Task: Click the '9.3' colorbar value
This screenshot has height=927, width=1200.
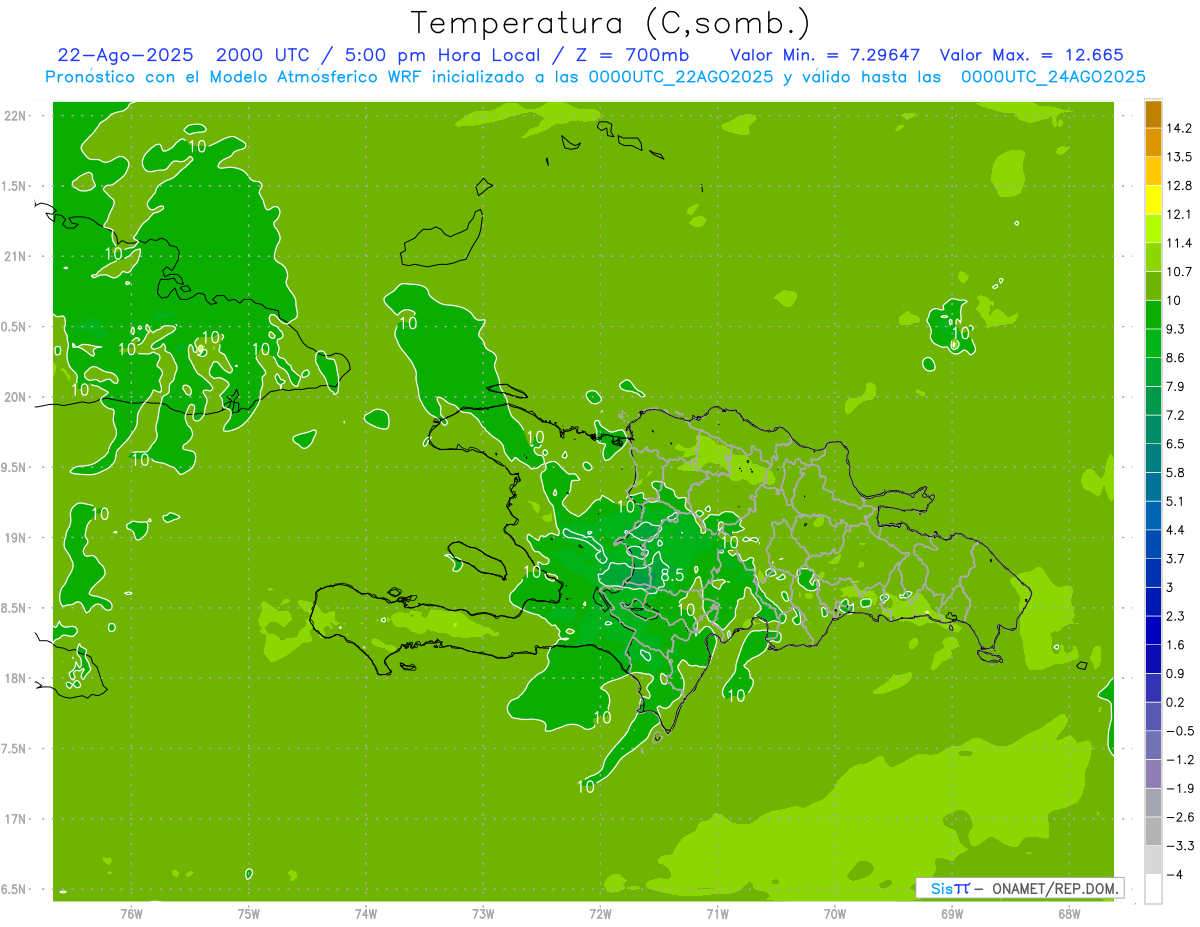Action: click(x=1176, y=329)
